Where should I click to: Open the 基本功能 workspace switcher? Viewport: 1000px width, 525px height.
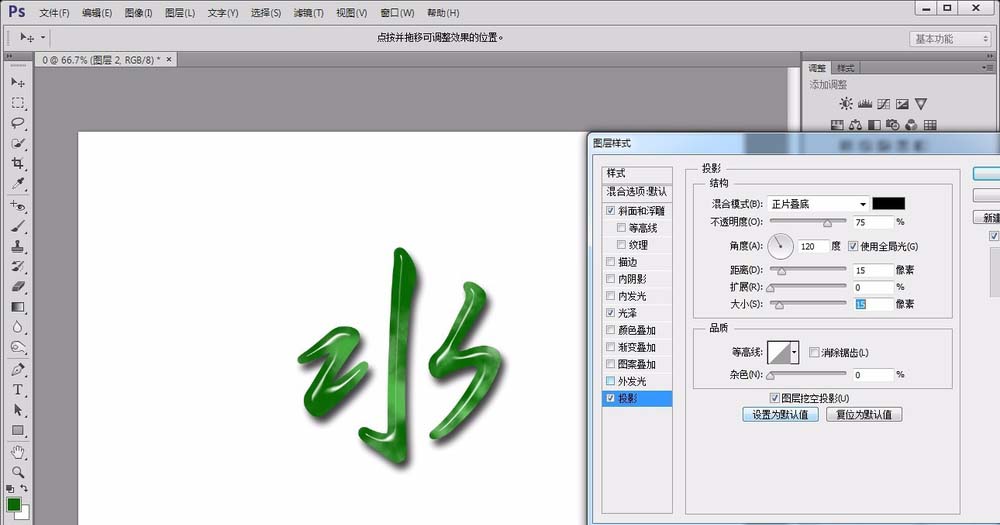click(x=950, y=39)
